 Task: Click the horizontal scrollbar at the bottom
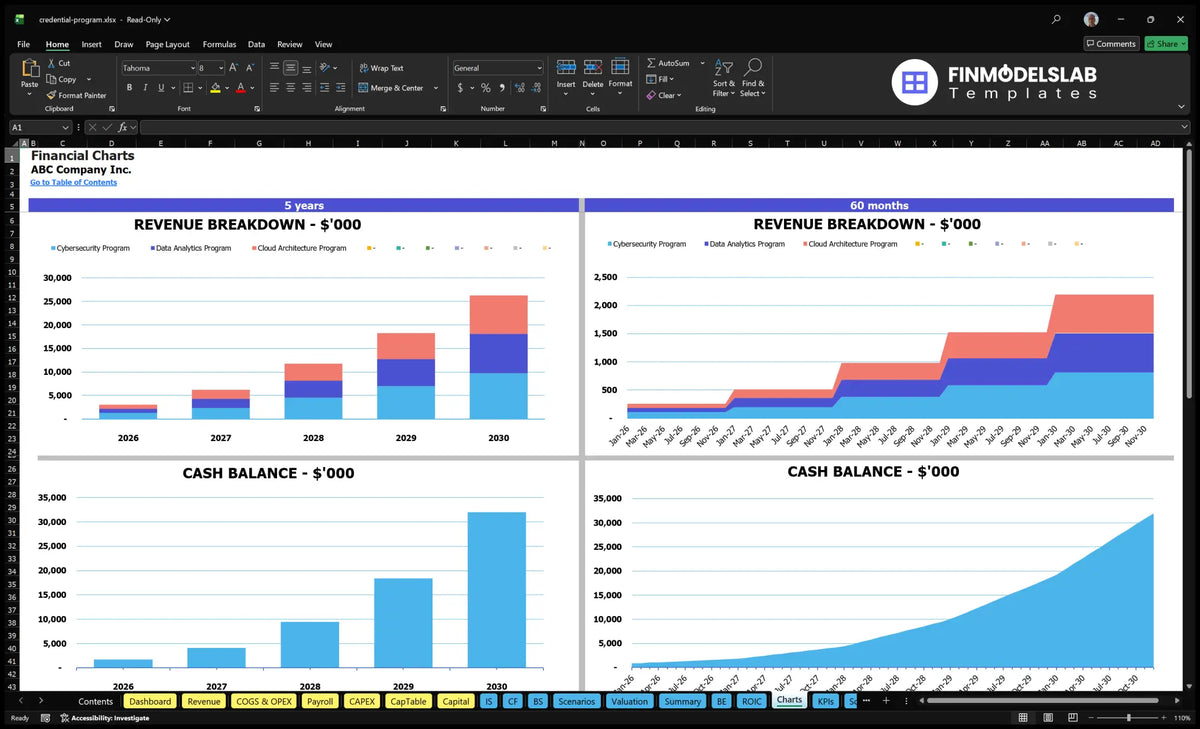point(1040,701)
